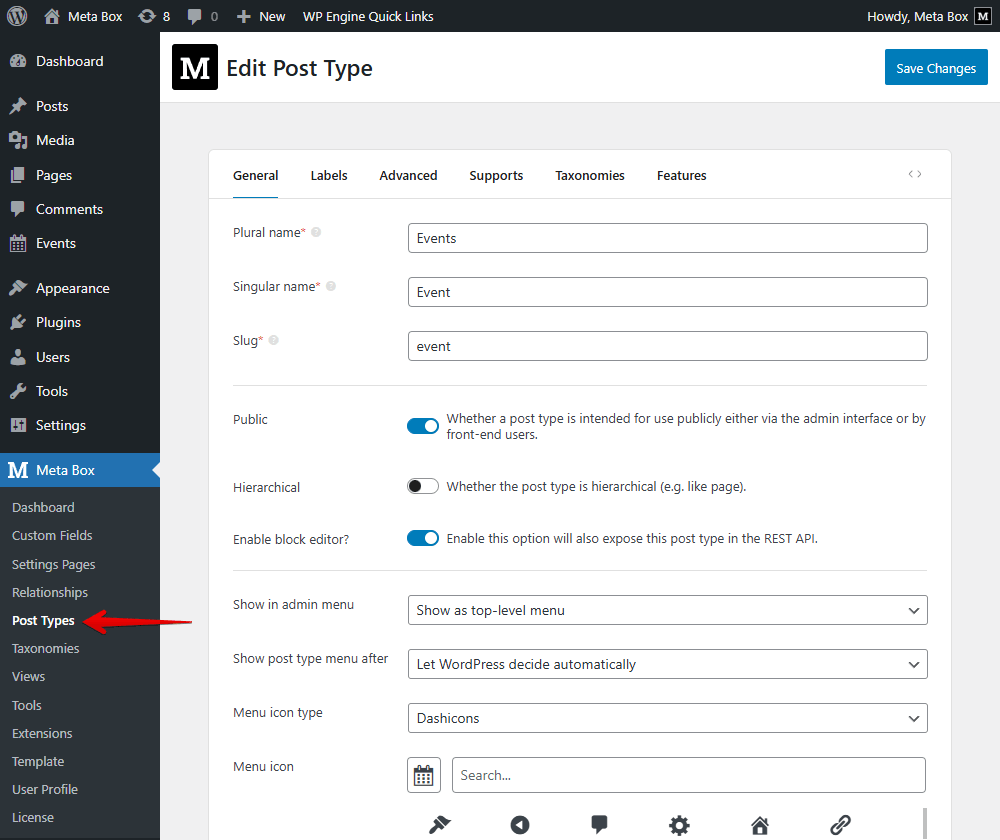Toggle the Public switch off
This screenshot has height=840, width=1000.
(423, 426)
